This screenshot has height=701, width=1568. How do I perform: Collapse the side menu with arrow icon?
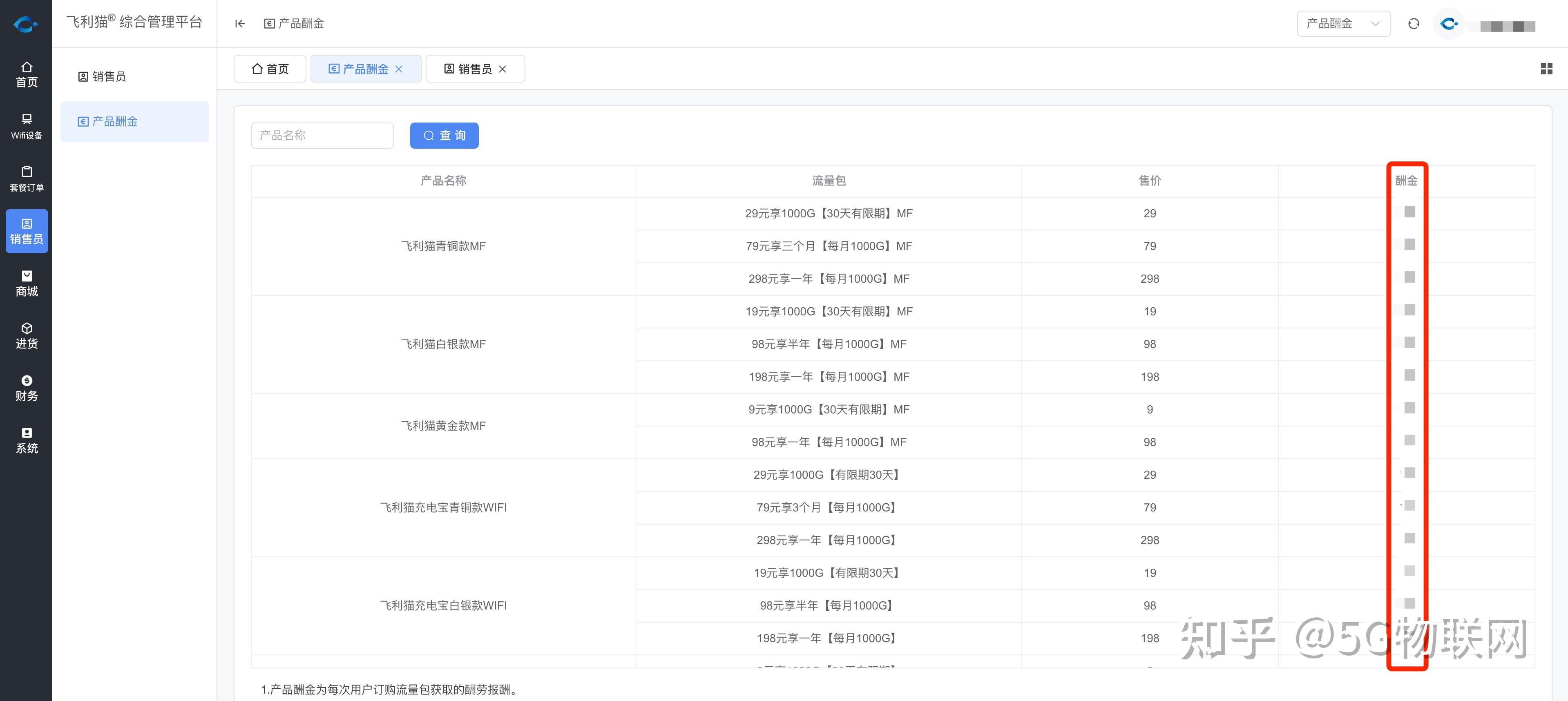(x=240, y=24)
